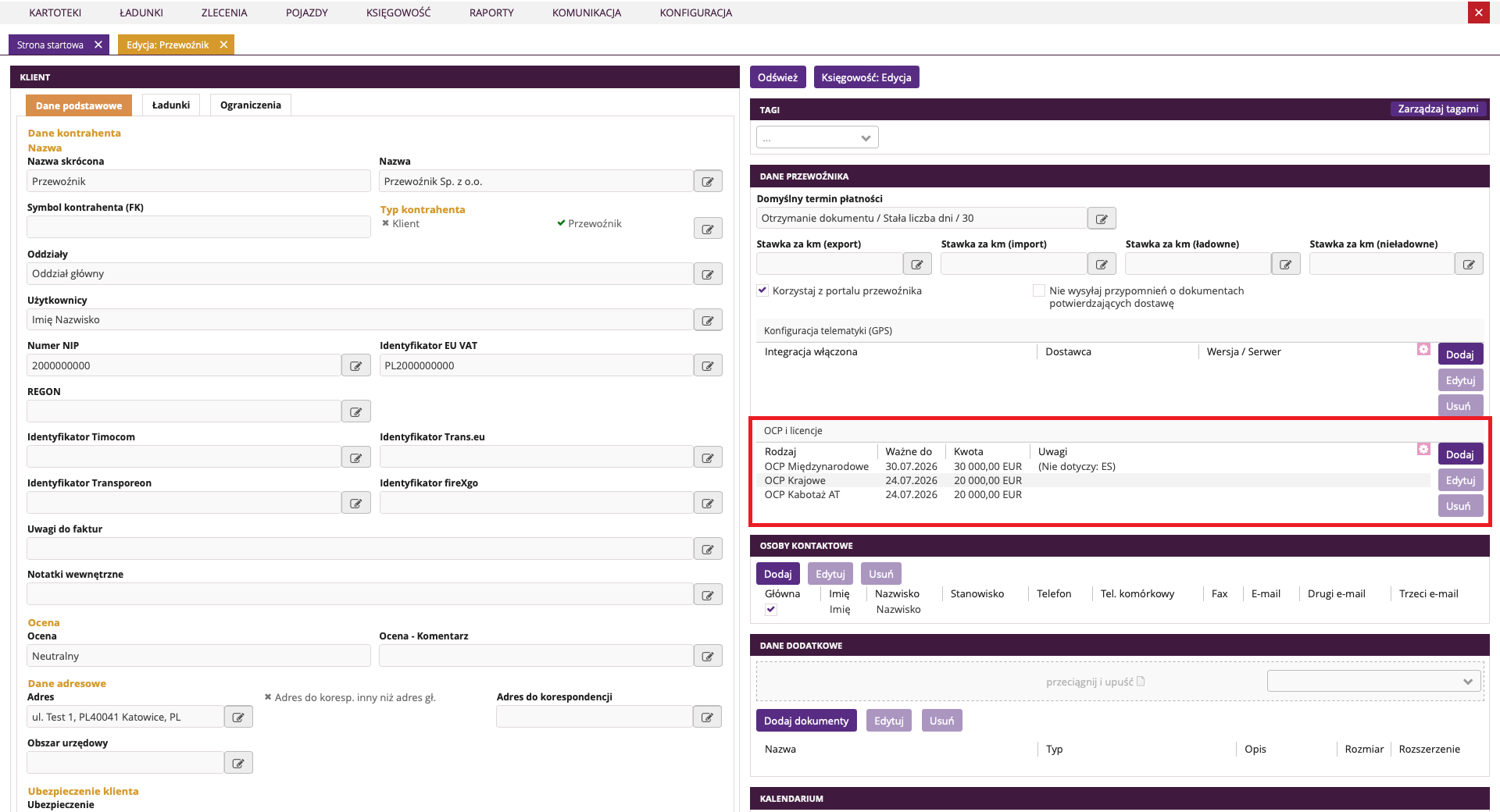This screenshot has width=1500, height=812.
Task: Edit Obszar urzędowy pencil icon
Action: (x=238, y=763)
